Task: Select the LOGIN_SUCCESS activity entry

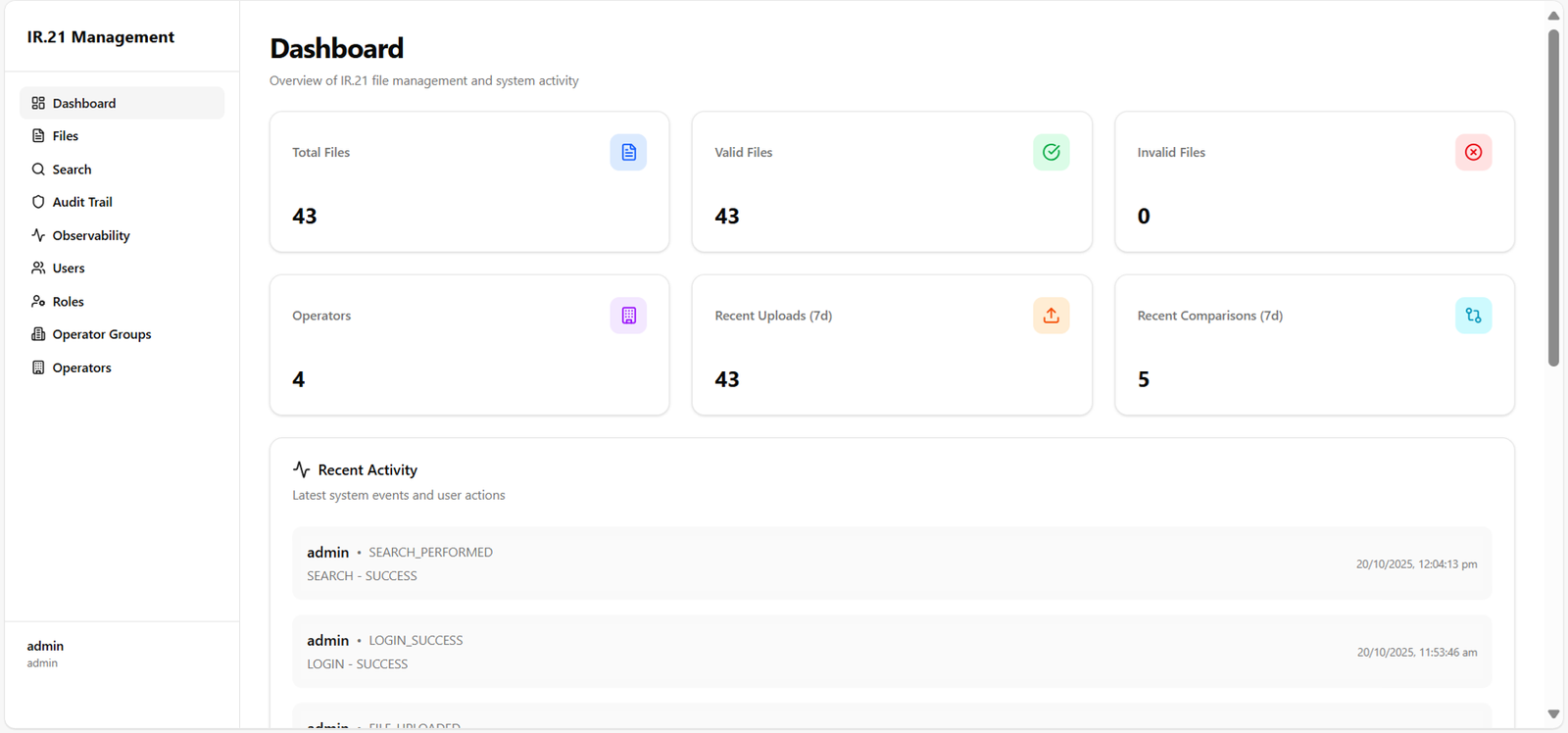Action: coord(891,652)
